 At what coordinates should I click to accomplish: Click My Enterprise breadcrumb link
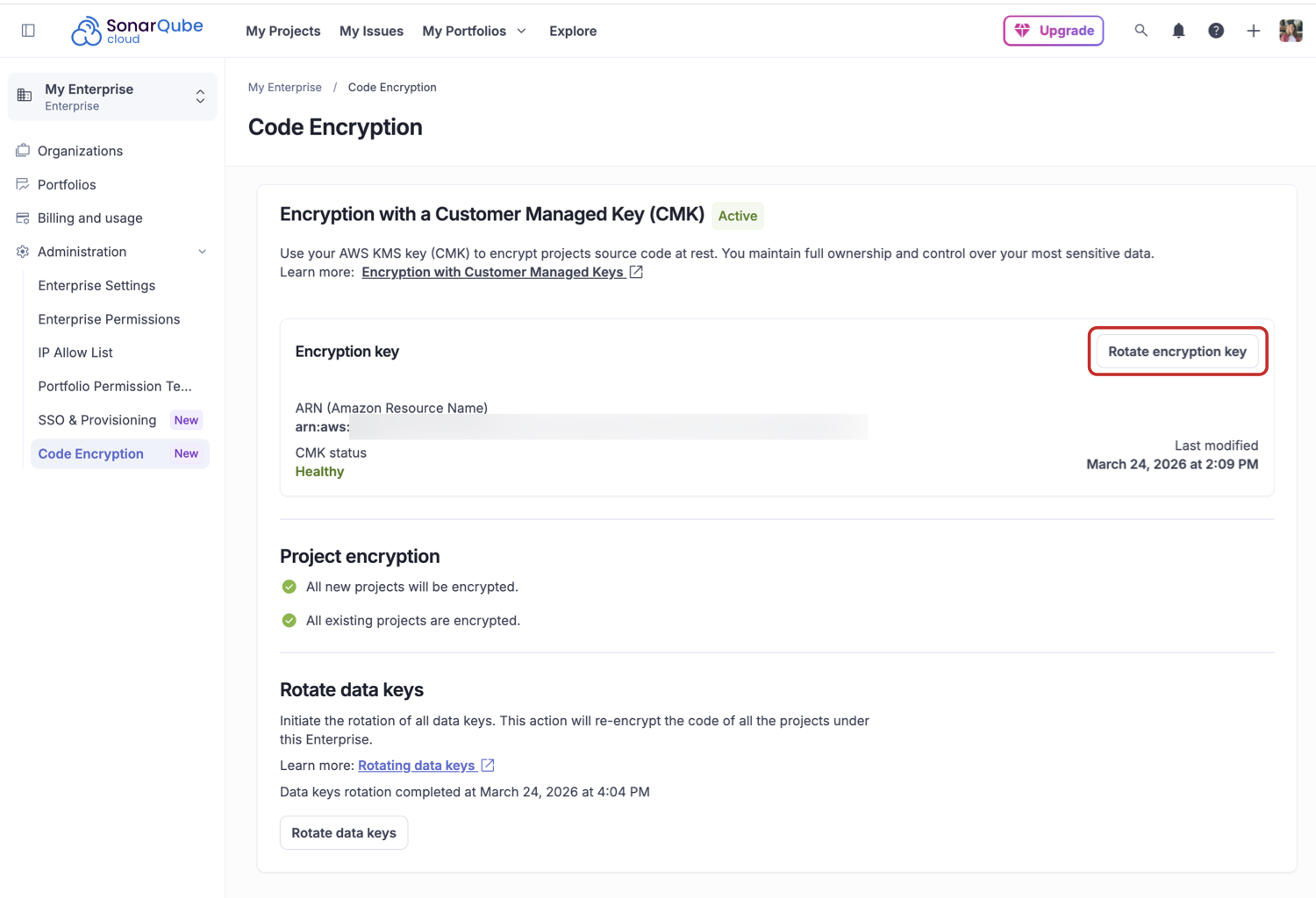tap(285, 87)
